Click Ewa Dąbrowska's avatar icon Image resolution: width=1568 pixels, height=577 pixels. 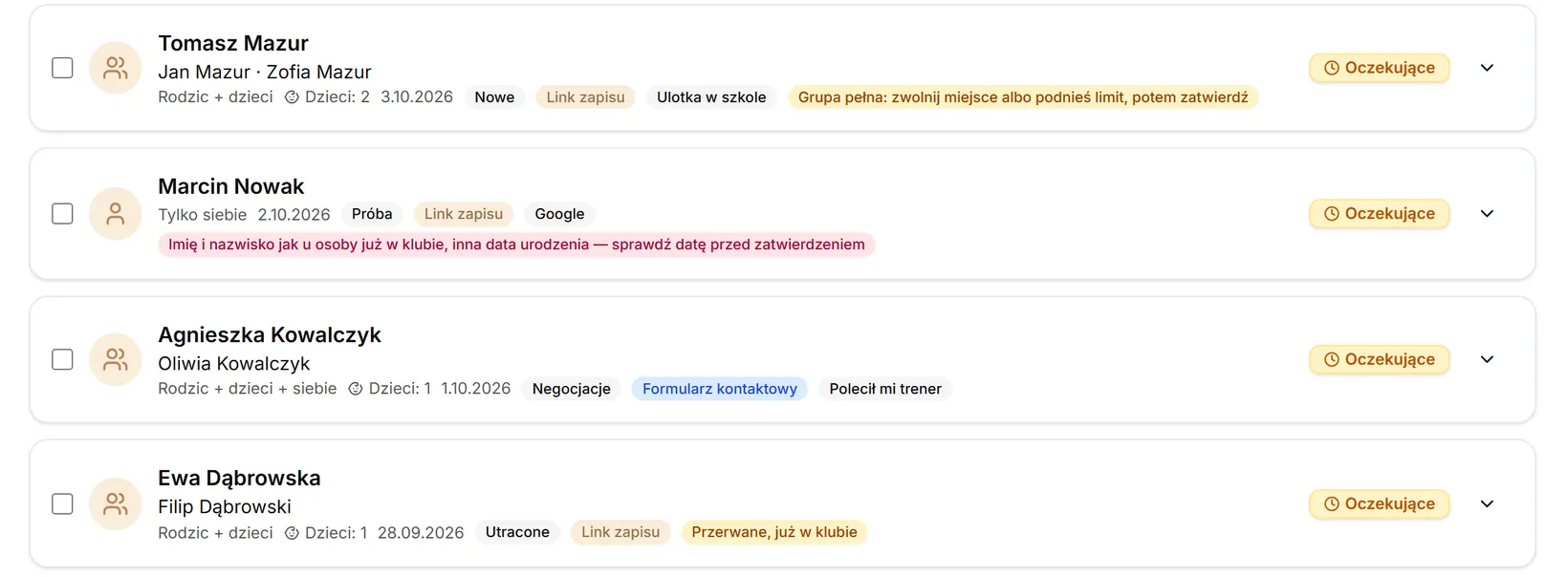(116, 503)
